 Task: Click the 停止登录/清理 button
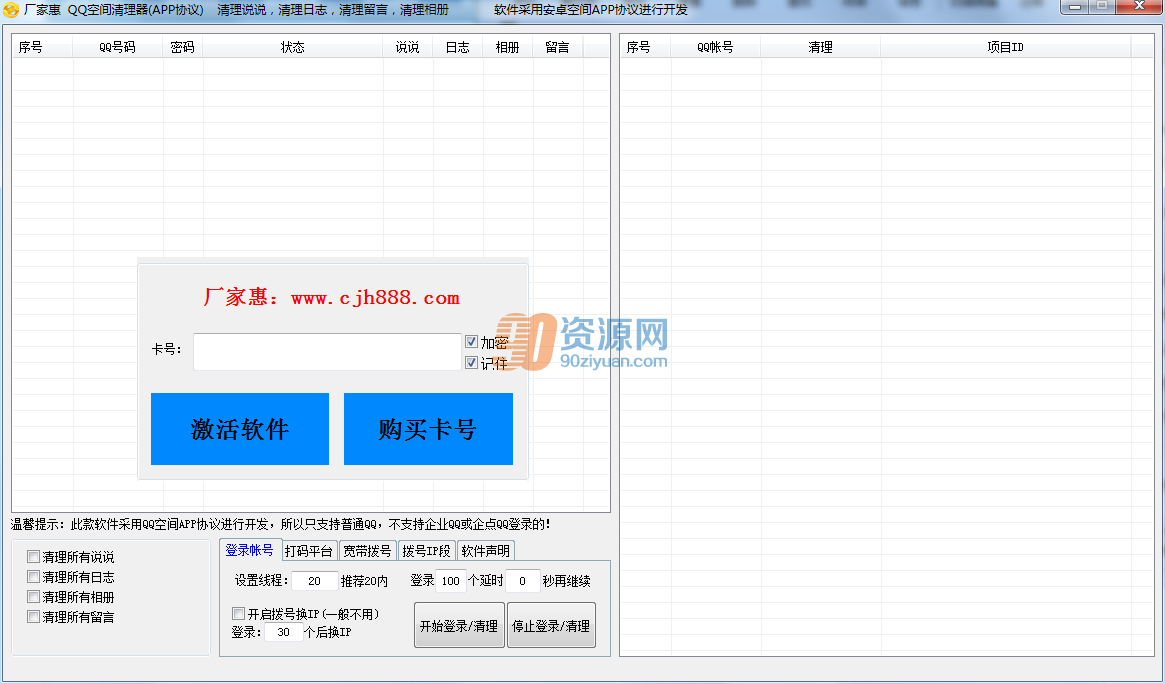[551, 625]
